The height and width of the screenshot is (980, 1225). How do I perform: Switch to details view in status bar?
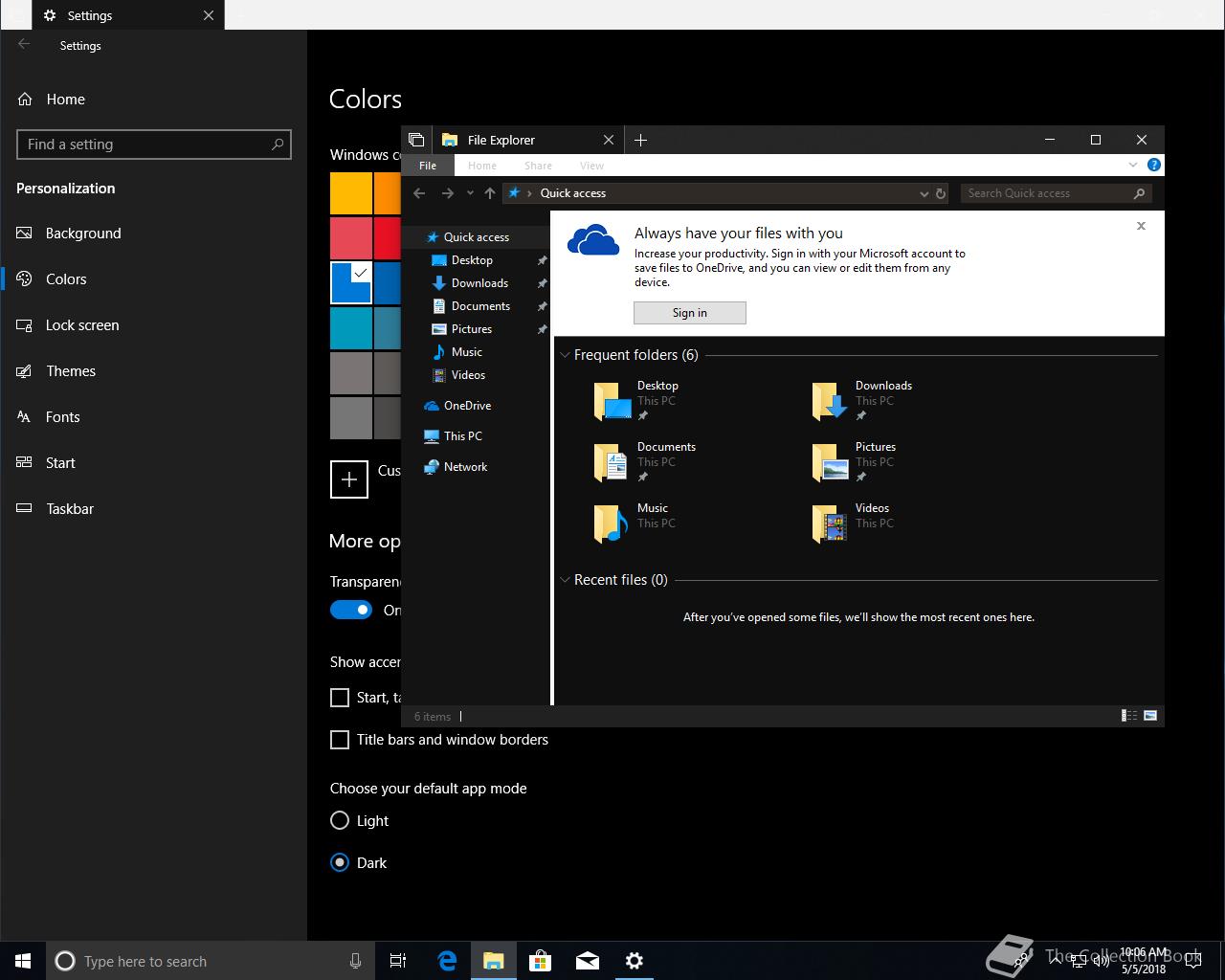pos(1129,716)
